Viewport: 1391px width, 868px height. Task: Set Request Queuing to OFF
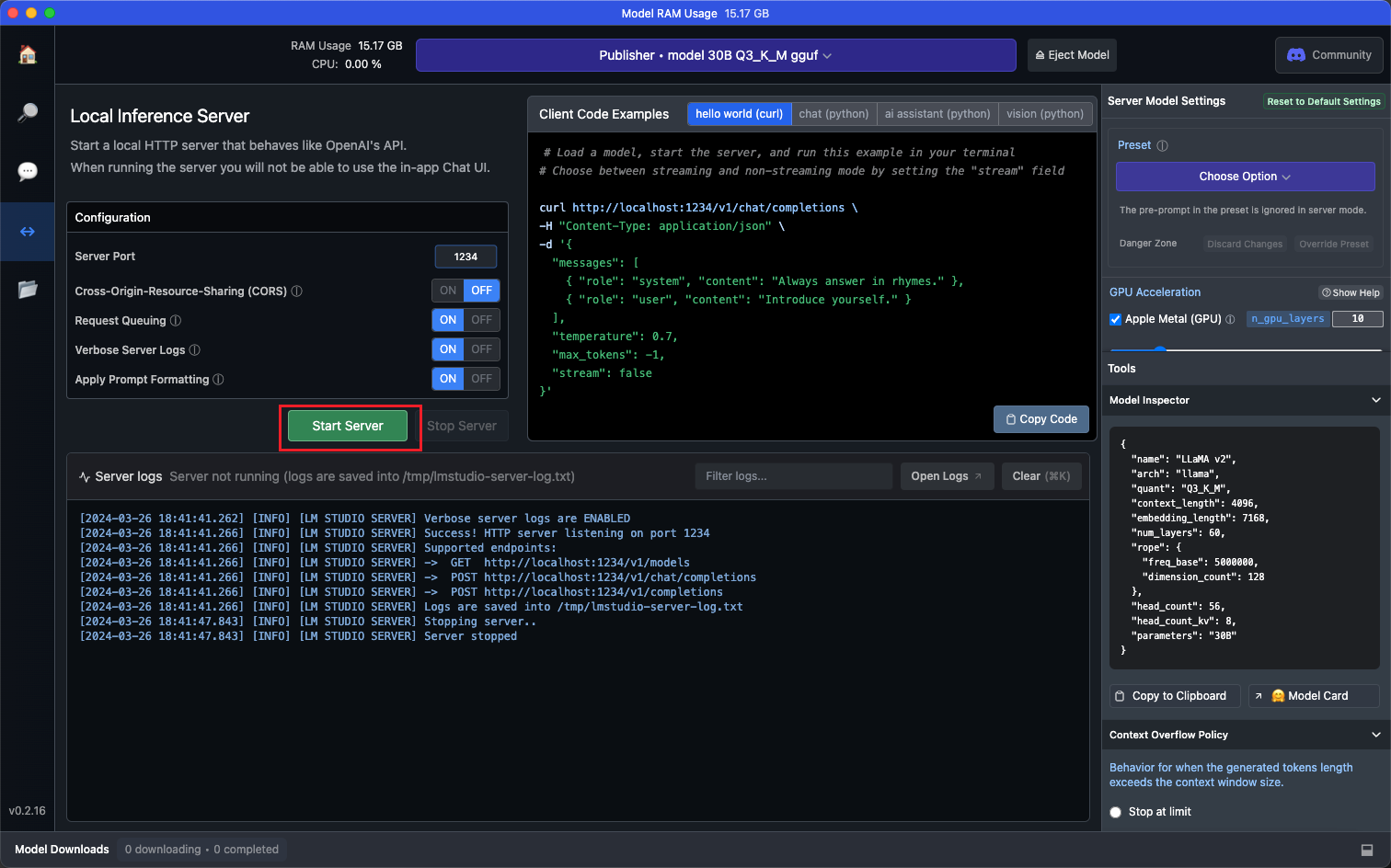[x=482, y=320]
